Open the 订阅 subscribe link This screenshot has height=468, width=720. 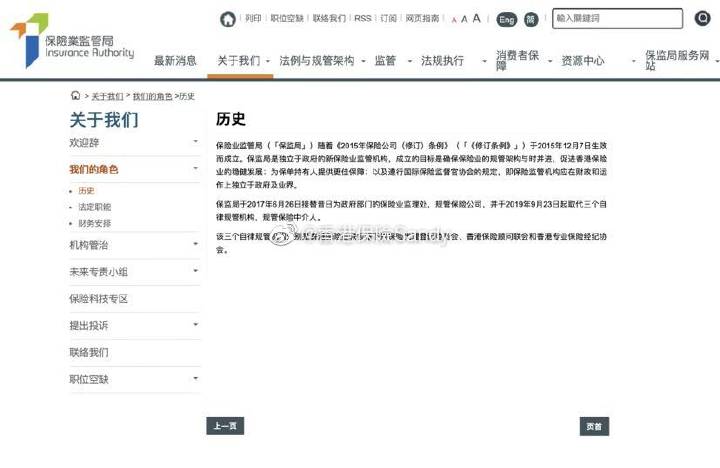pyautogui.click(x=388, y=18)
